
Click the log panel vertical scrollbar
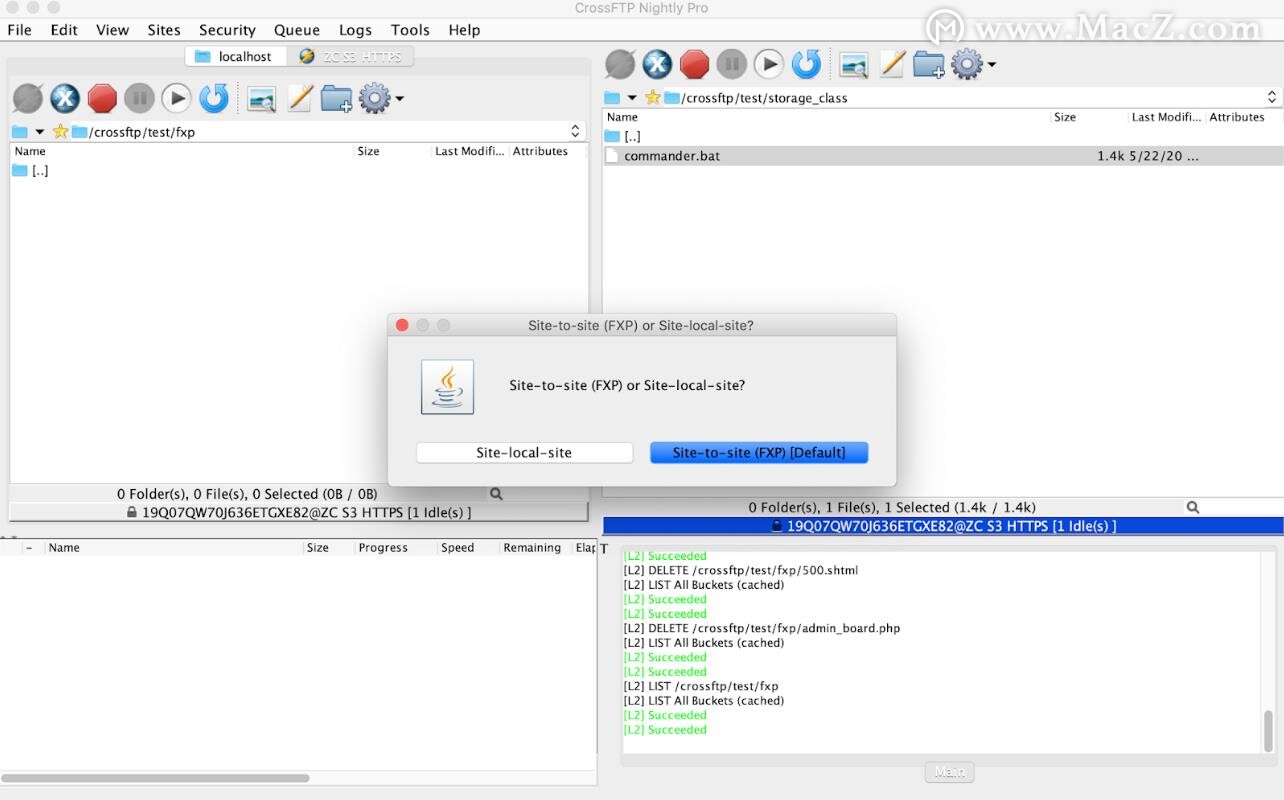pyautogui.click(x=1268, y=731)
